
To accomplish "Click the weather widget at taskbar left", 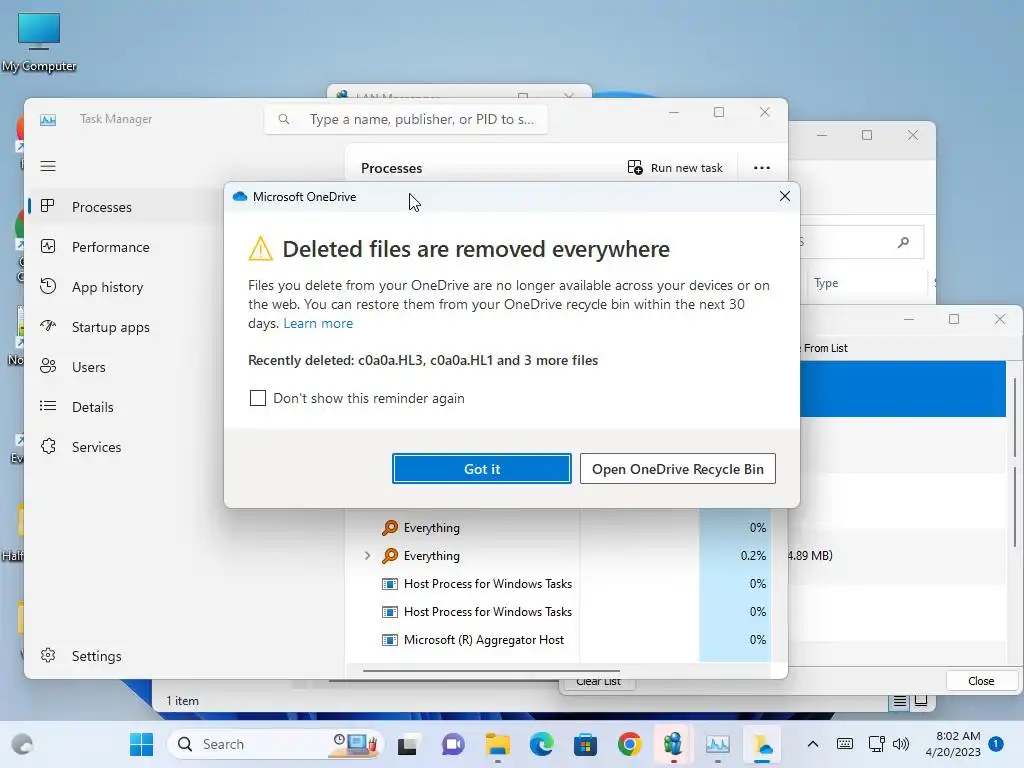I will tap(22, 744).
